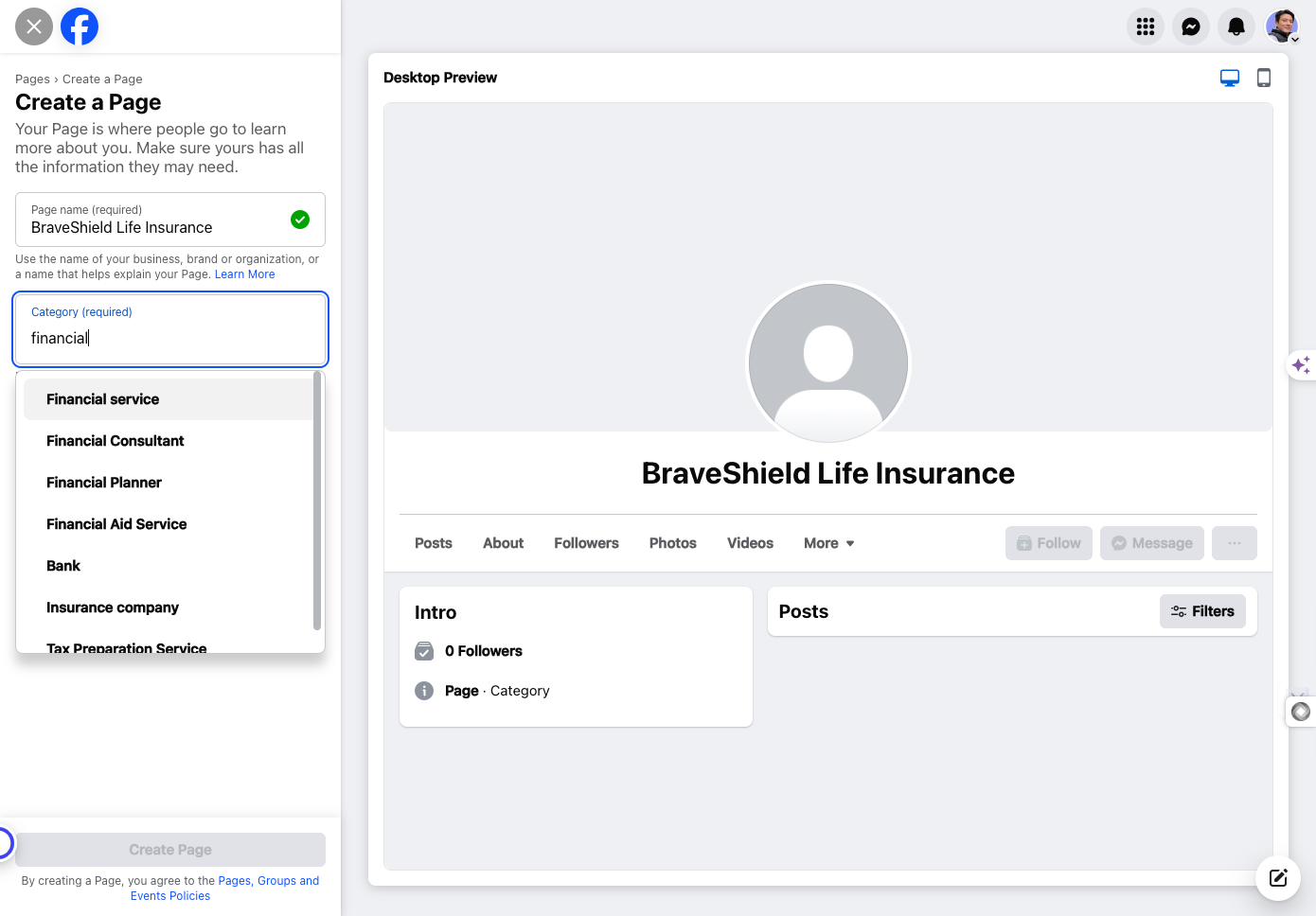Click the Follow button
This screenshot has height=916, width=1316.
point(1049,543)
